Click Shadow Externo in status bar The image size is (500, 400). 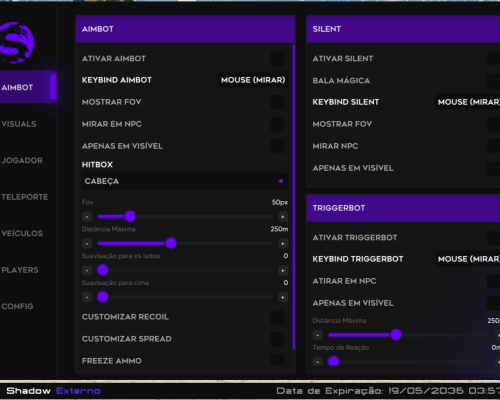point(53,391)
